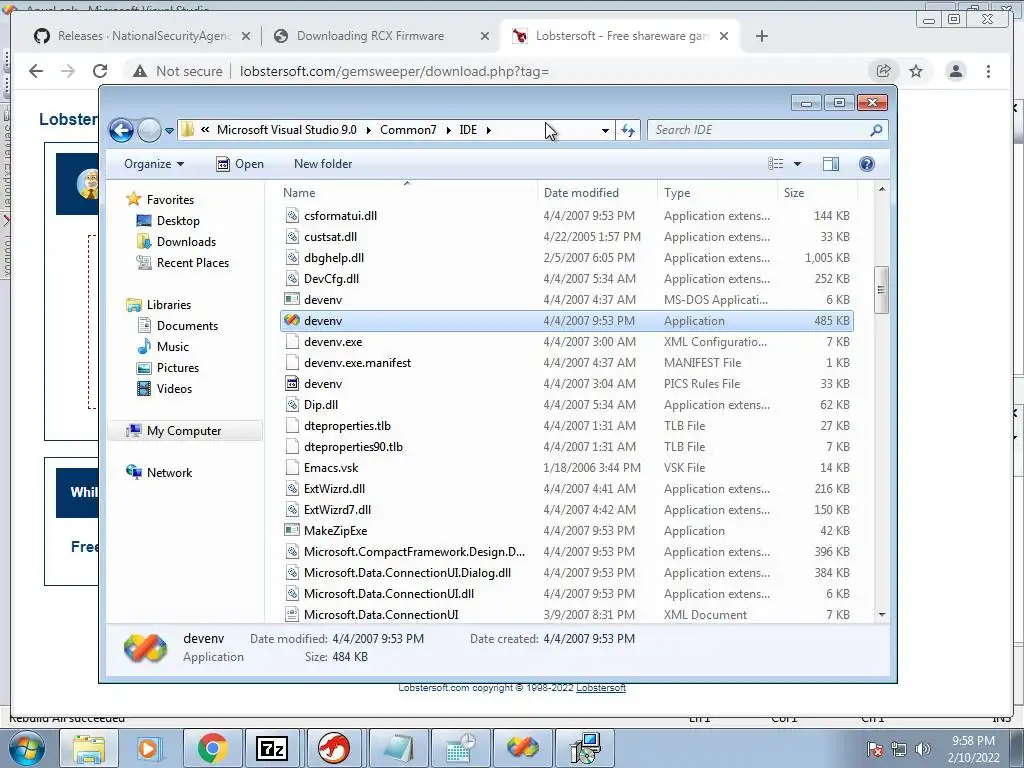
Task: Close Downloading RCX Firmware tab
Action: coord(485,37)
